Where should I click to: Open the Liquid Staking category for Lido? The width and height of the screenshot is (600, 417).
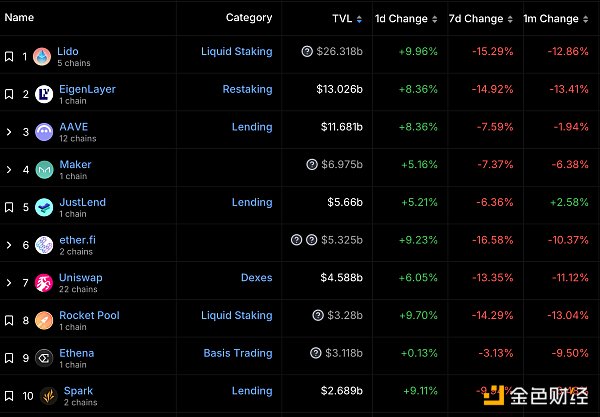236,52
